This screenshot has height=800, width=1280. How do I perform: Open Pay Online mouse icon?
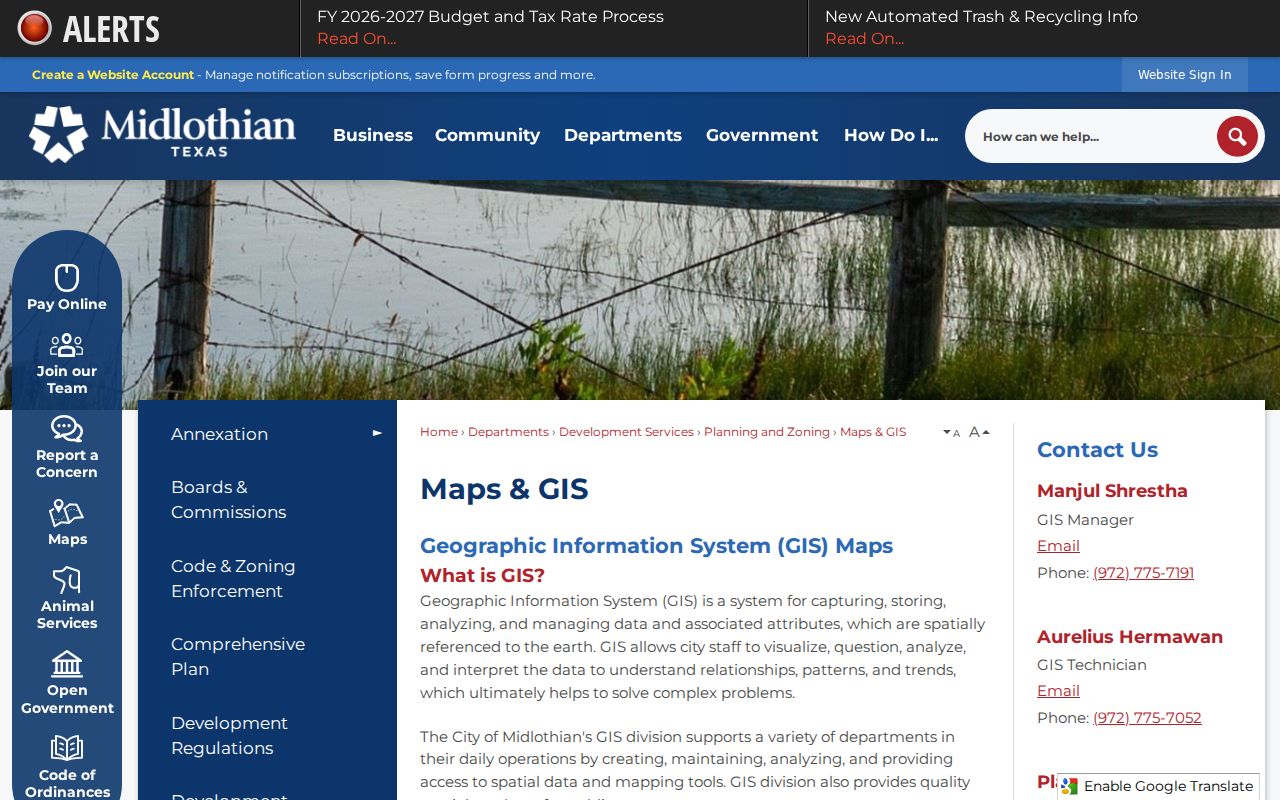(67, 277)
